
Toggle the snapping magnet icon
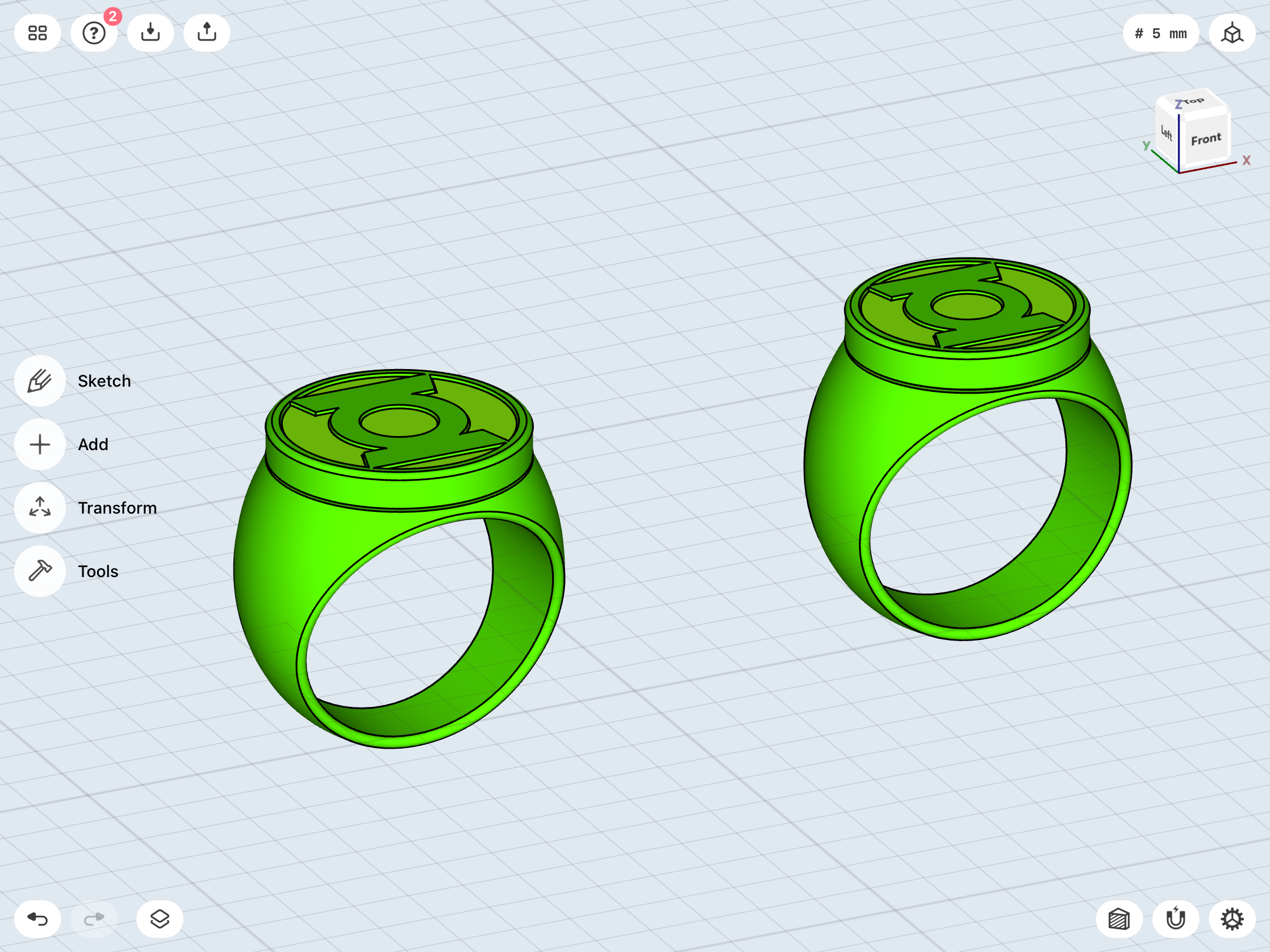tap(1176, 919)
